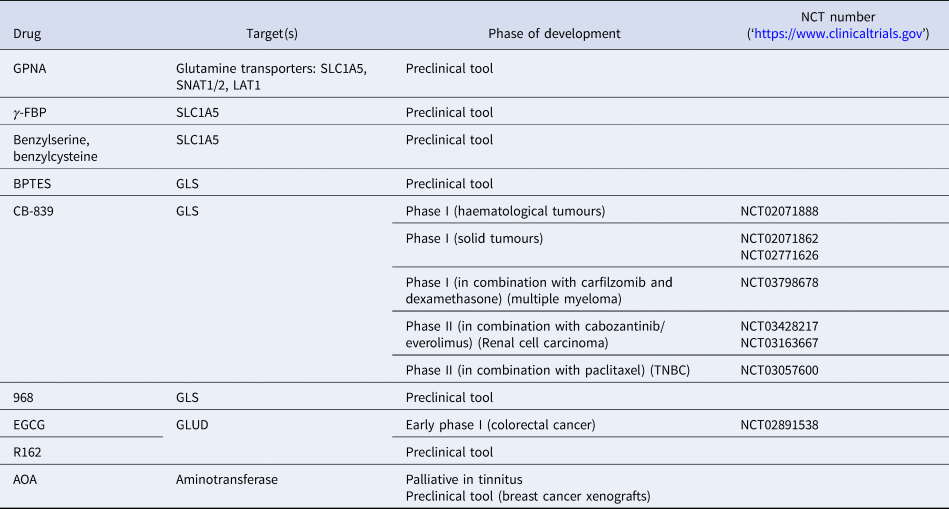Click the CB-839 drug name

(x=35, y=211)
